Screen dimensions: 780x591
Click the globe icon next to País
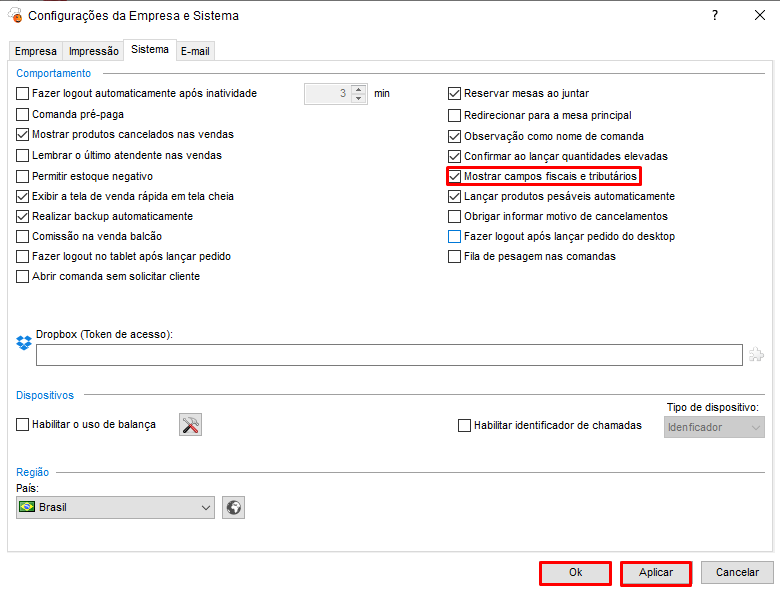click(x=234, y=508)
